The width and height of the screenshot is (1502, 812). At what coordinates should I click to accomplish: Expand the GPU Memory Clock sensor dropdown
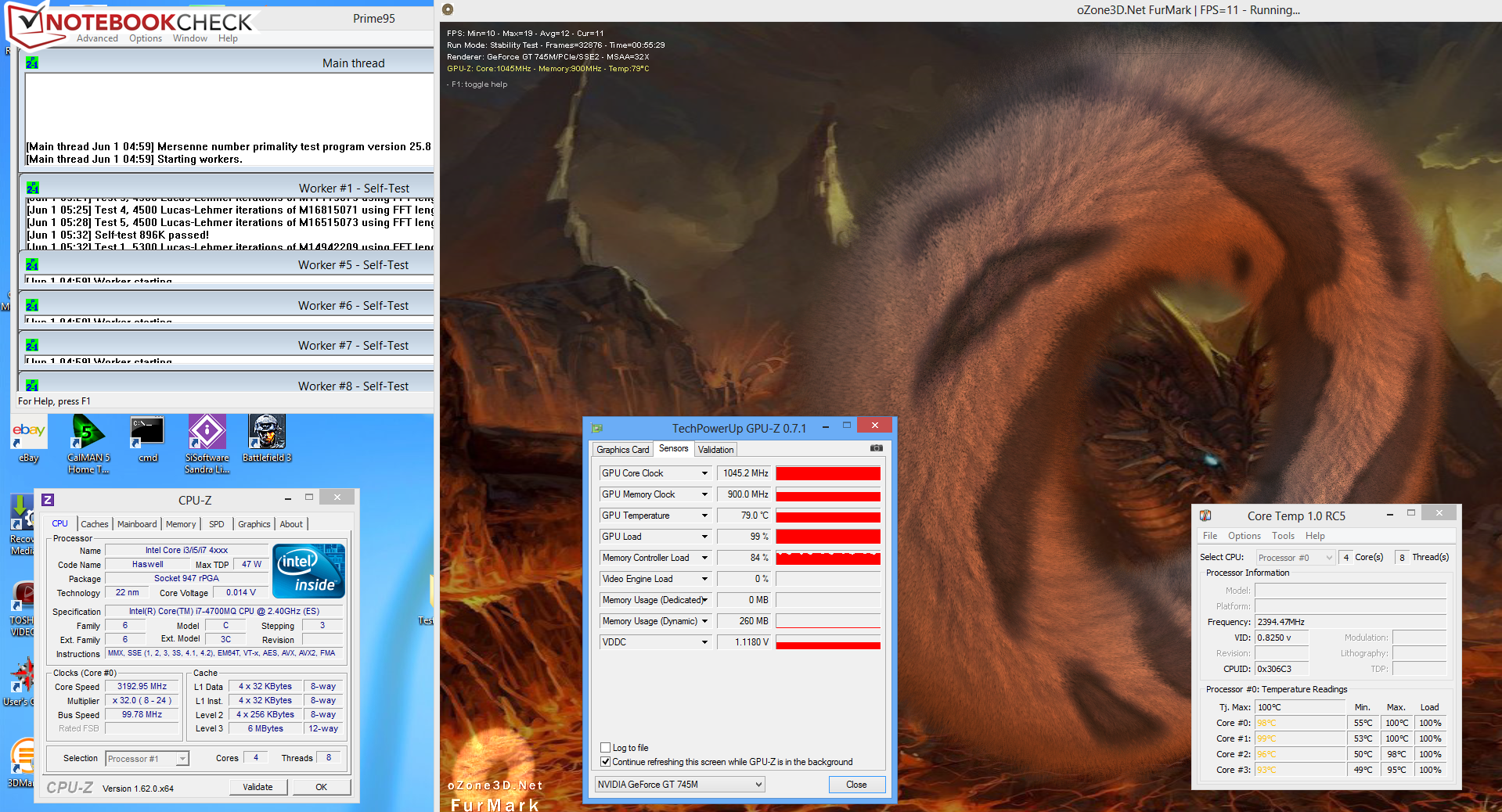coord(704,494)
